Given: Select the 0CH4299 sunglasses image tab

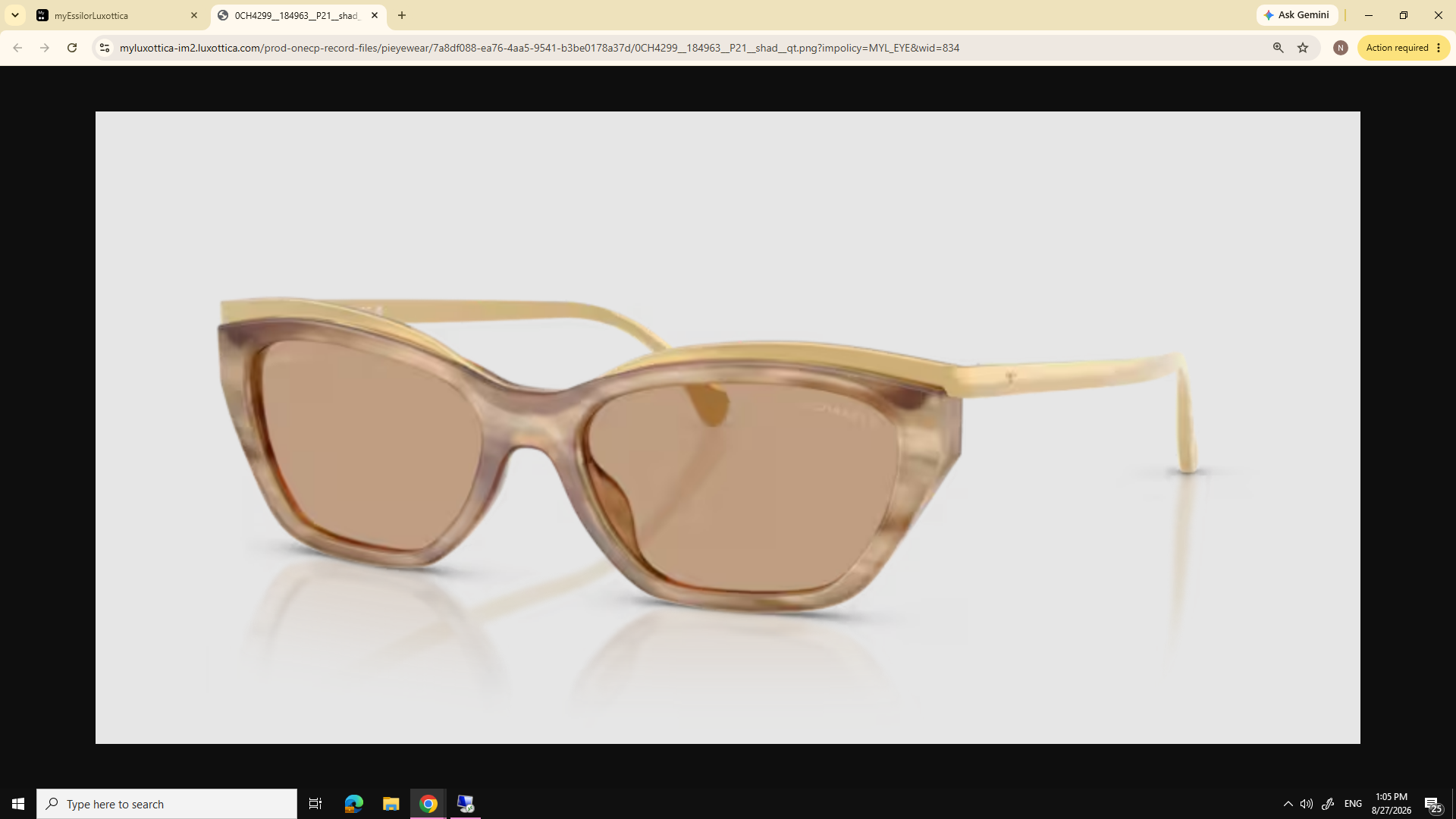Looking at the screenshot, I should (298, 15).
